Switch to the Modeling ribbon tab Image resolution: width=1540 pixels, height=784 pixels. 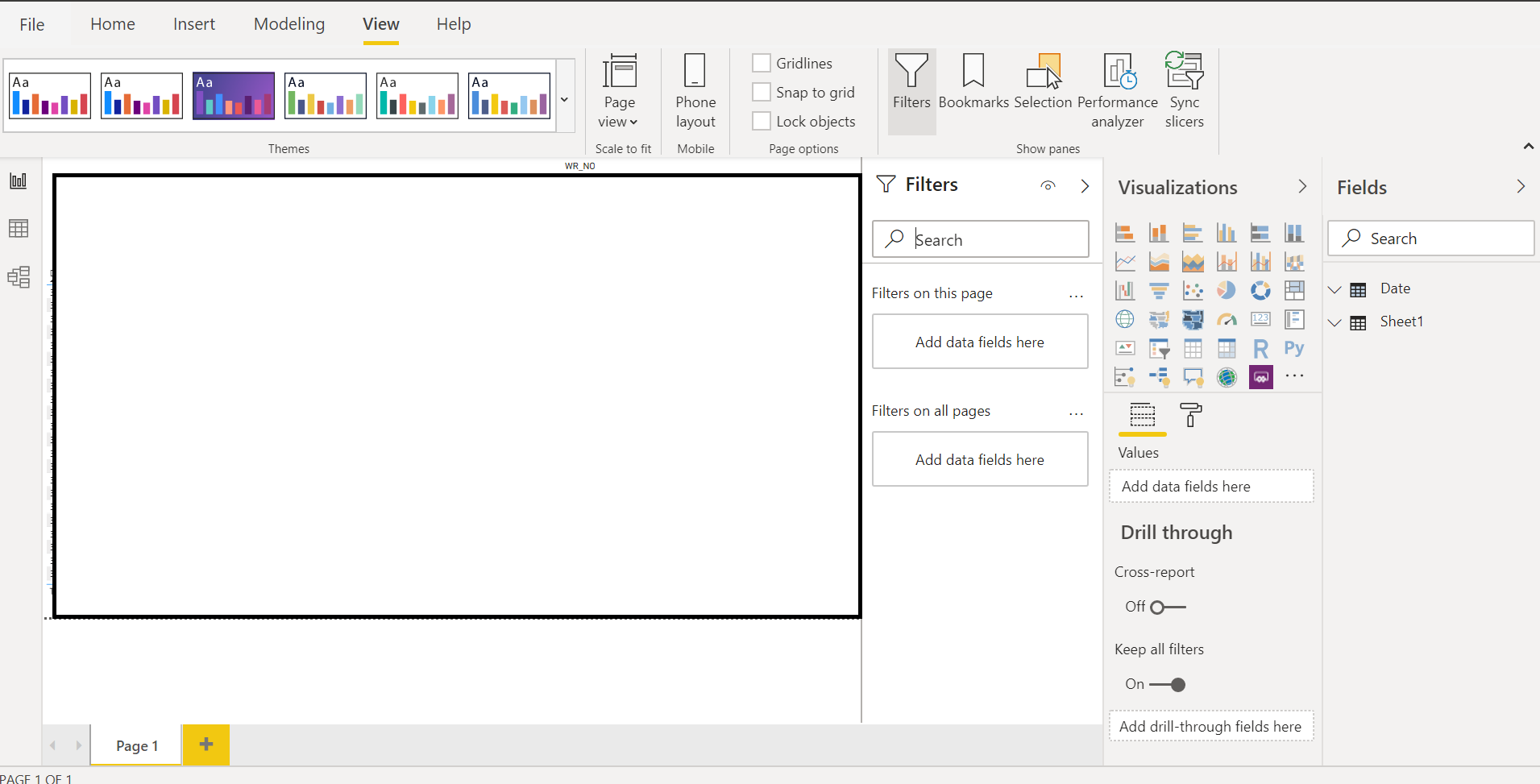pos(289,24)
